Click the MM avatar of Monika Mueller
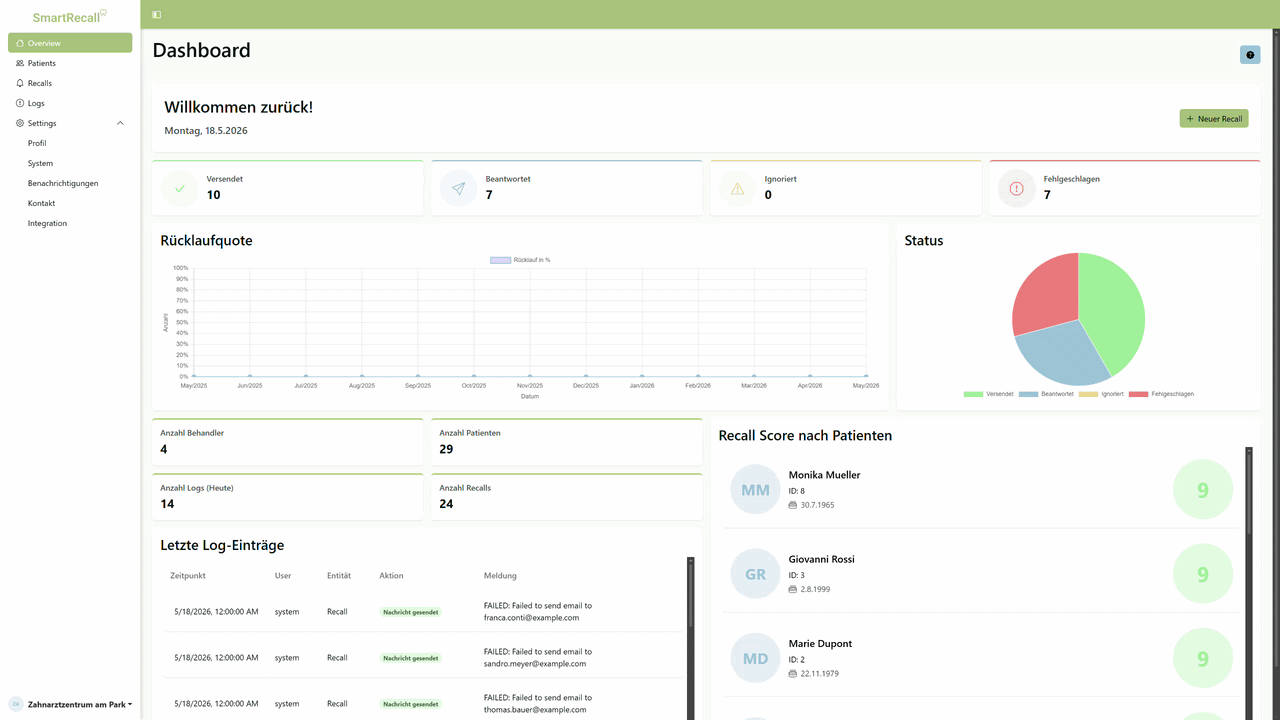Image resolution: width=1280 pixels, height=720 pixels. click(755, 490)
